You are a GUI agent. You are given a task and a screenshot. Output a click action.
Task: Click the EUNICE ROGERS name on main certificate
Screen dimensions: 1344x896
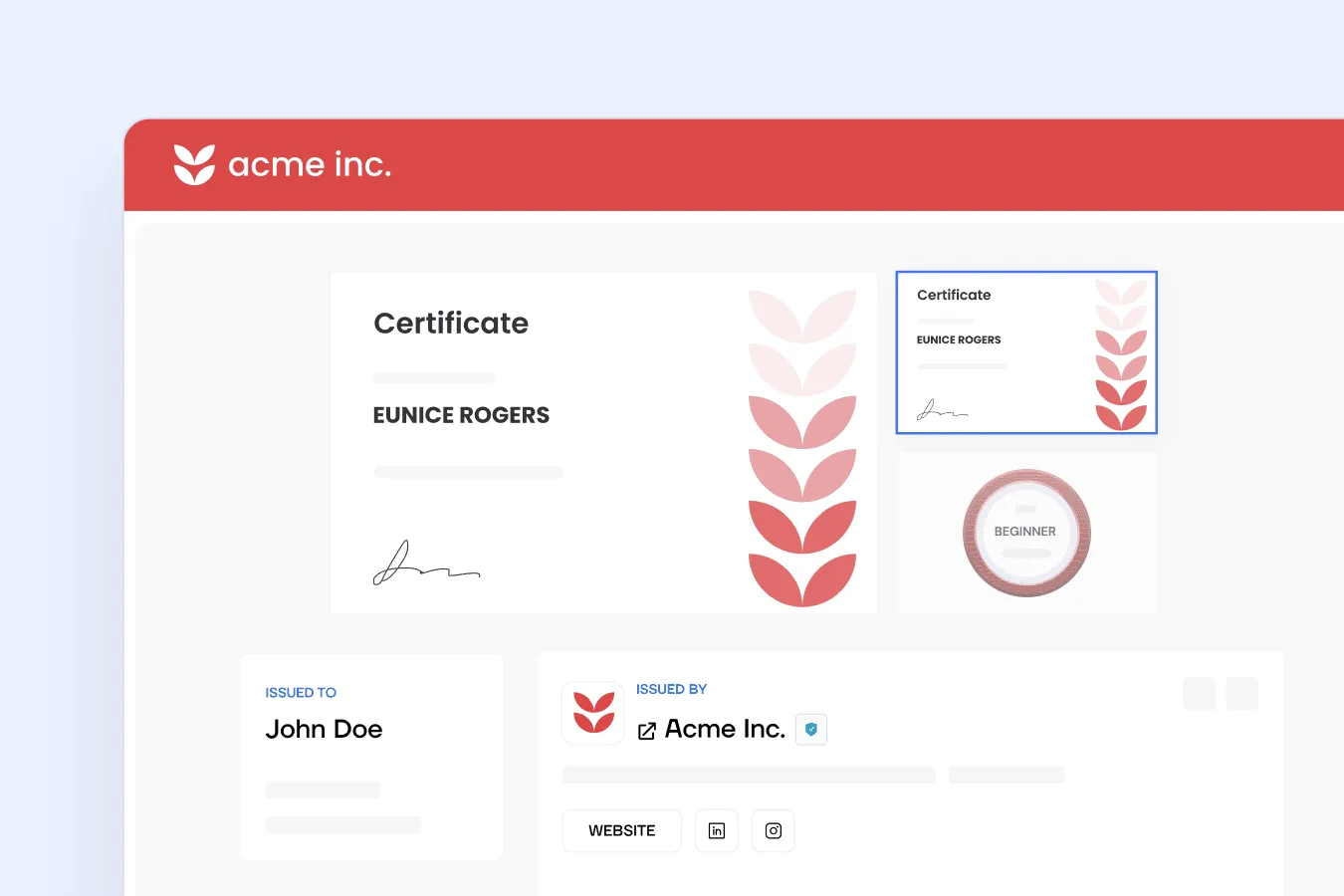(x=461, y=415)
